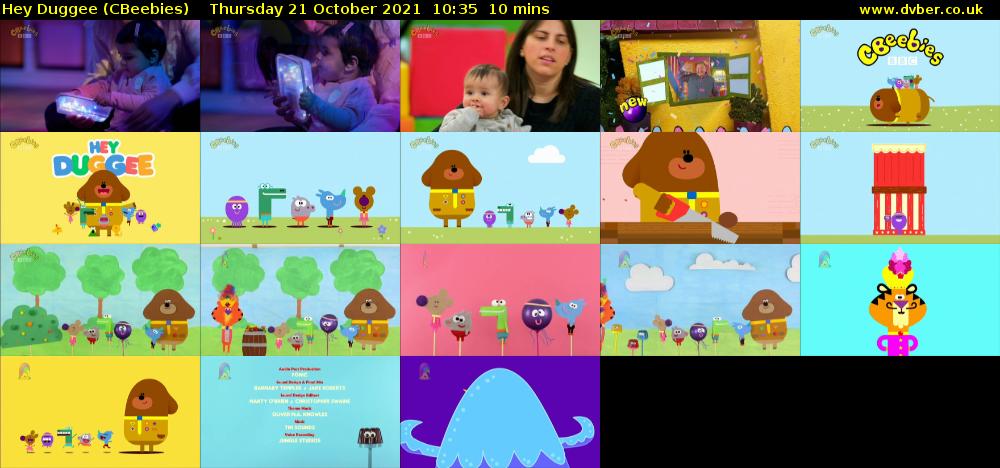Viewport: 1000px width, 468px height.
Task: Open painted trees thumbnail with green bush
Action: (100, 300)
